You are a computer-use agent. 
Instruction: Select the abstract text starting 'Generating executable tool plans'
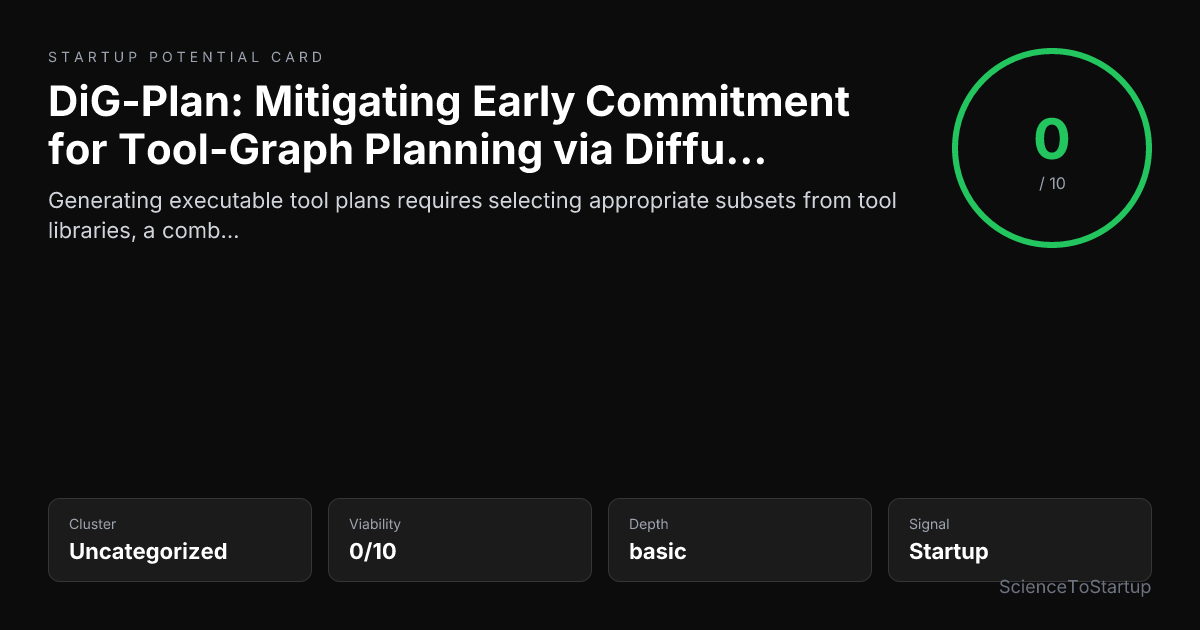472,215
